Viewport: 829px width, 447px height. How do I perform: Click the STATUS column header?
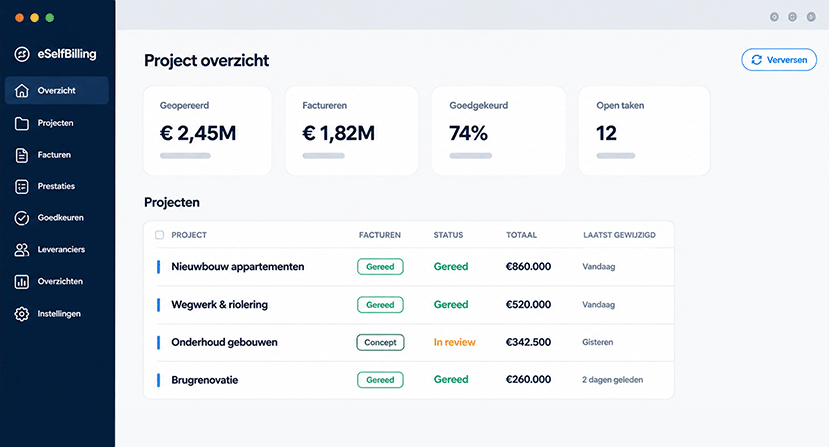[448, 235]
